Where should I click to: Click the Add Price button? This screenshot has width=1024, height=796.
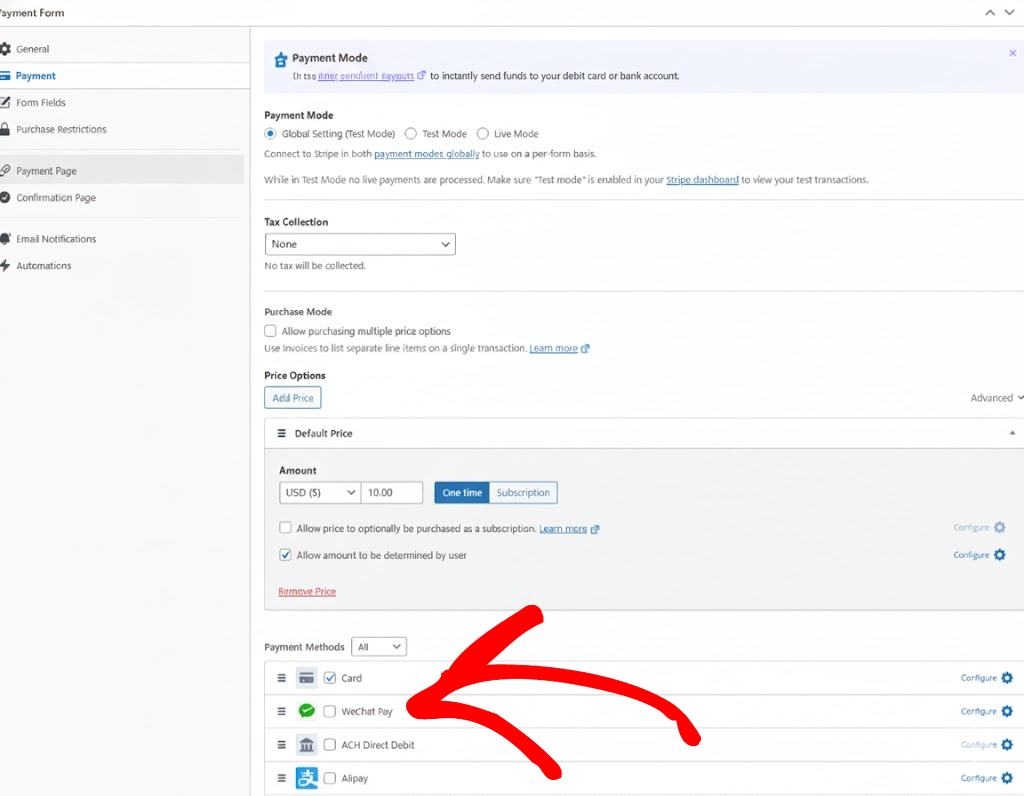[293, 398]
